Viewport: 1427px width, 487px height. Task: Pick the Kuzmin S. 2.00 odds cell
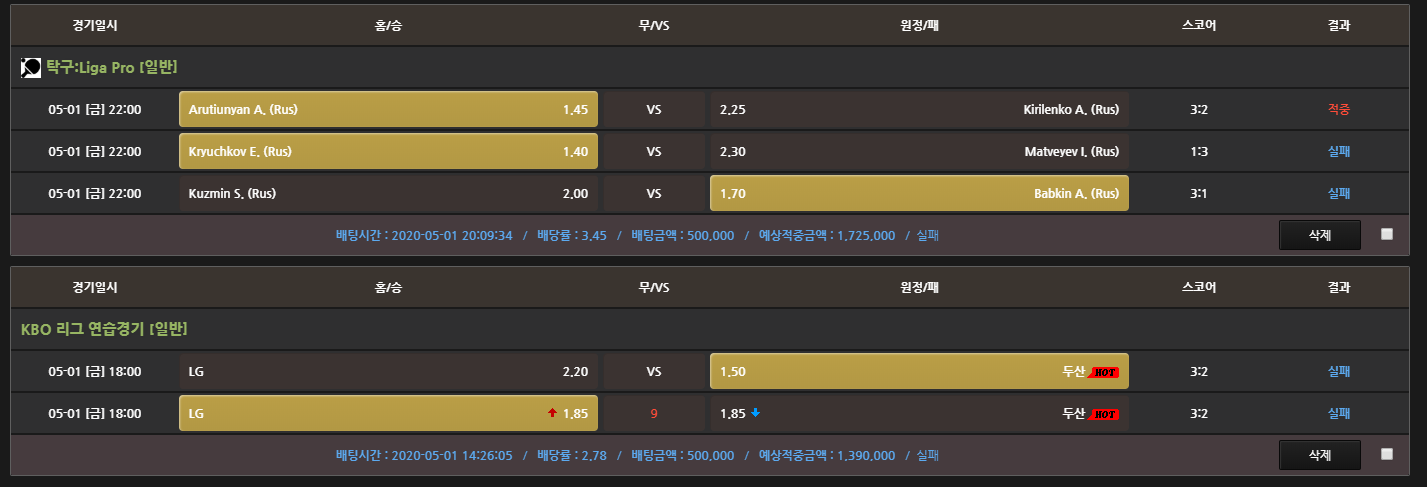tap(388, 193)
